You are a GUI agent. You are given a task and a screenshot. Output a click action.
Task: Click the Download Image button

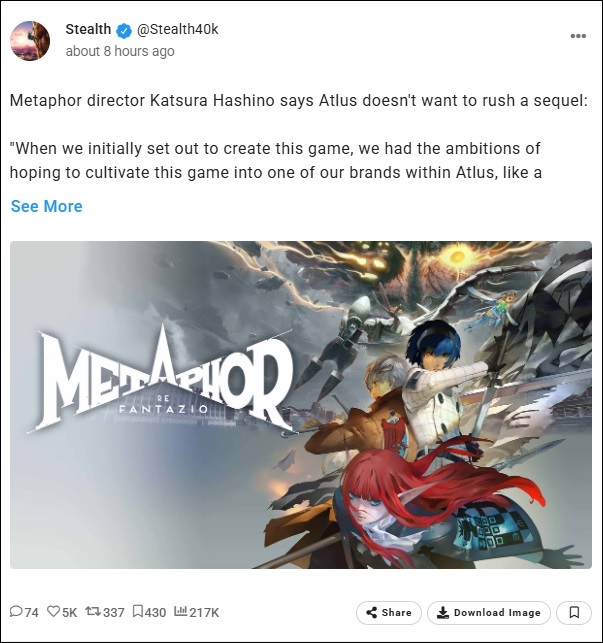click(489, 613)
